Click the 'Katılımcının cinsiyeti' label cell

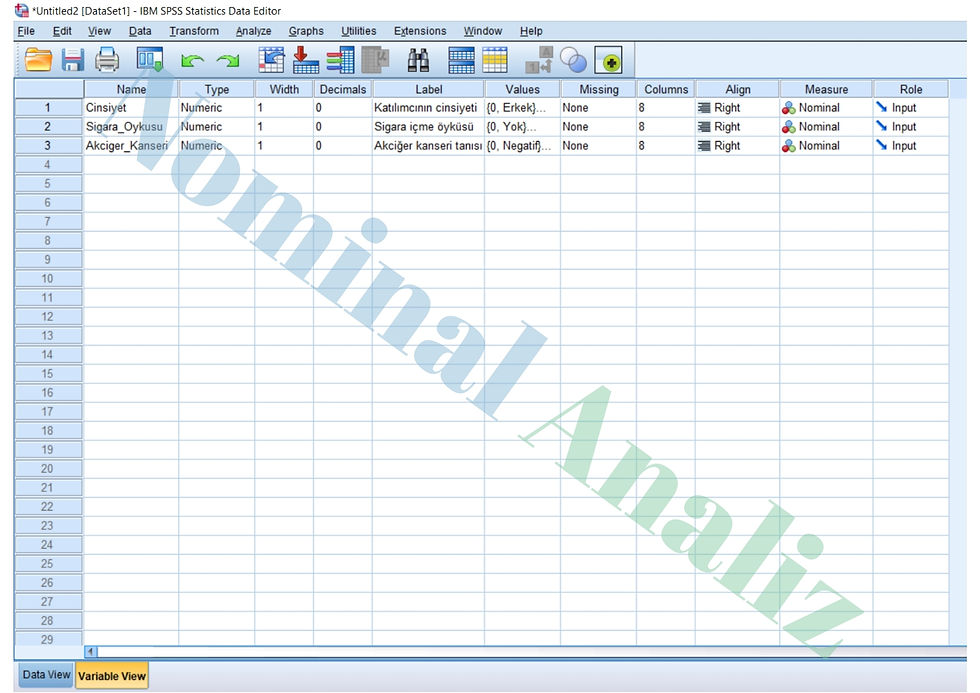pos(429,108)
